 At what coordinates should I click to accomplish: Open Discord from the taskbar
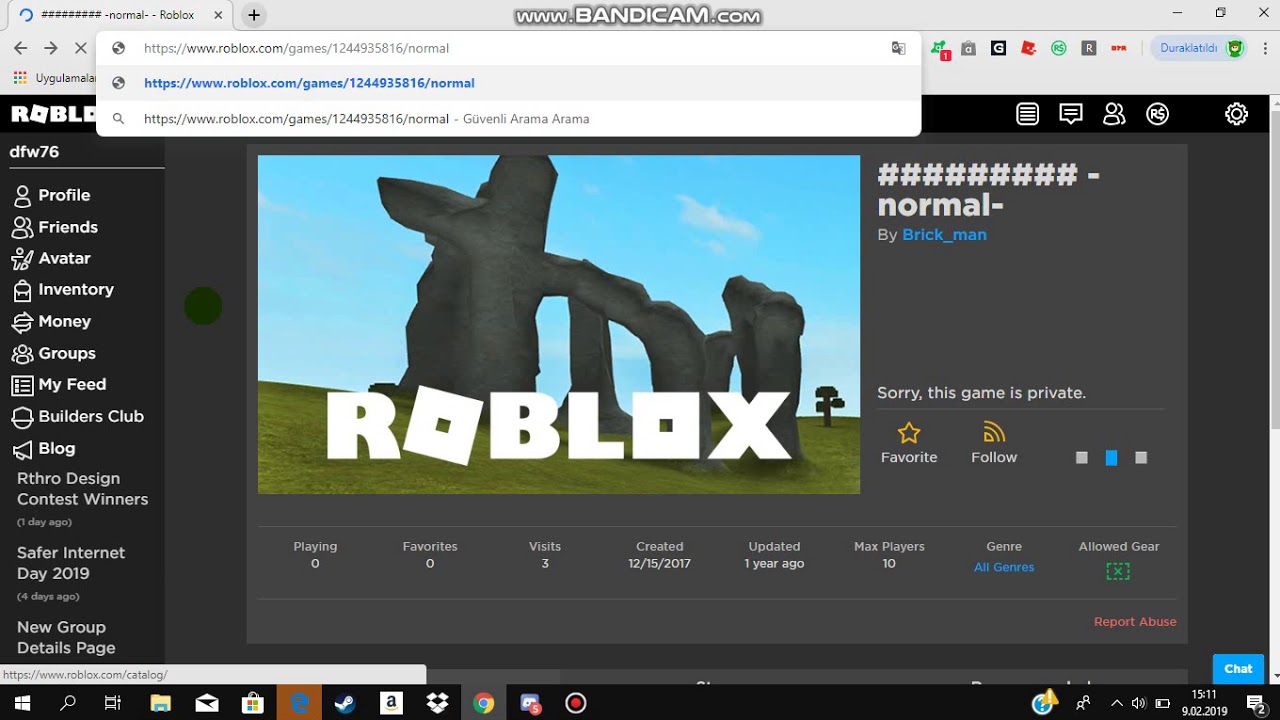[x=530, y=703]
